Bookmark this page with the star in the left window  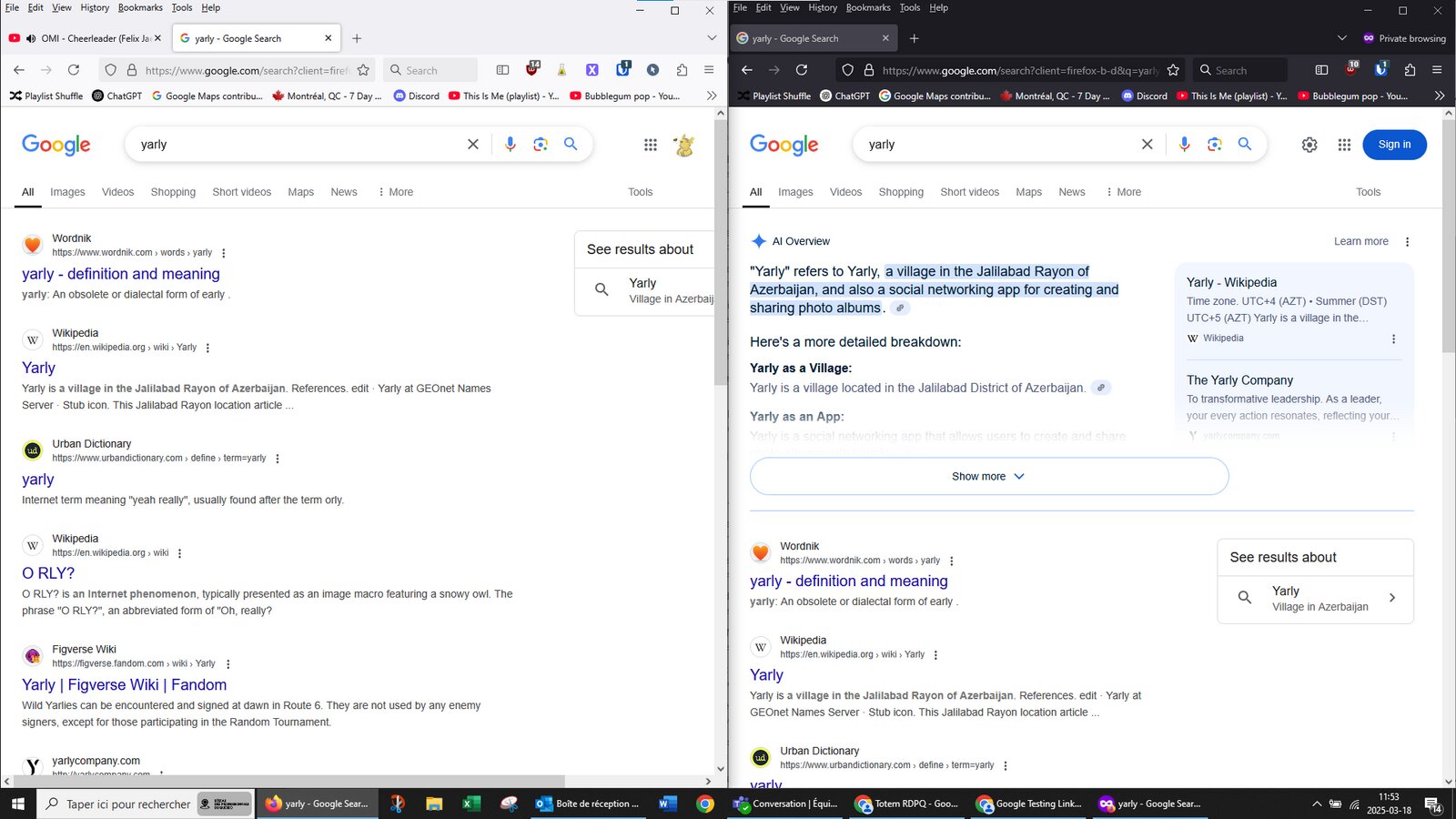[x=363, y=70]
